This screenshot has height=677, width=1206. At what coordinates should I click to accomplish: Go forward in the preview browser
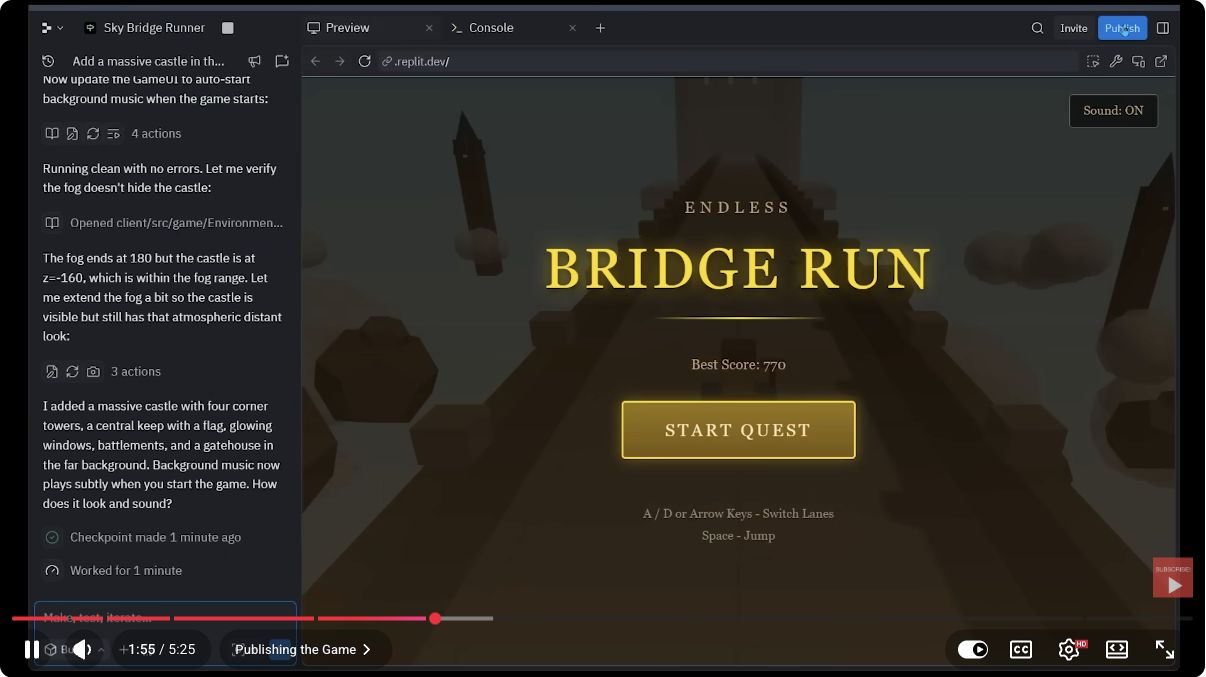click(339, 61)
